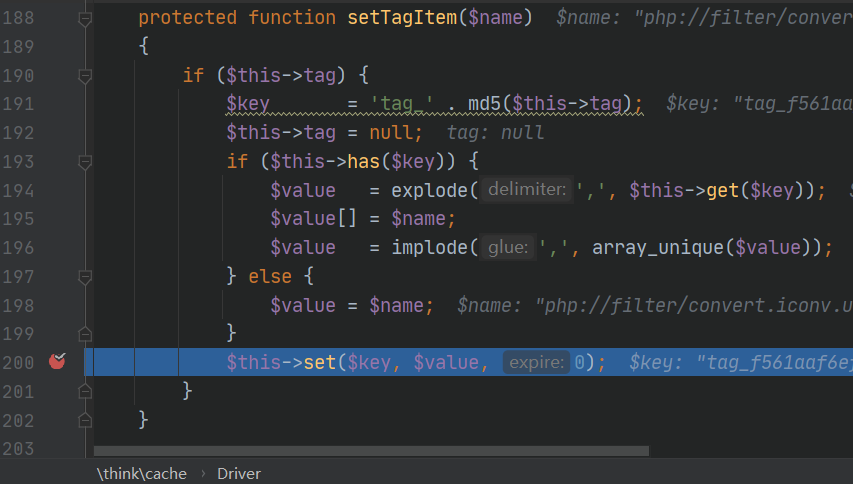This screenshot has width=853, height=484.
Task: Click the else keyword on line 197
Action: tap(270, 277)
